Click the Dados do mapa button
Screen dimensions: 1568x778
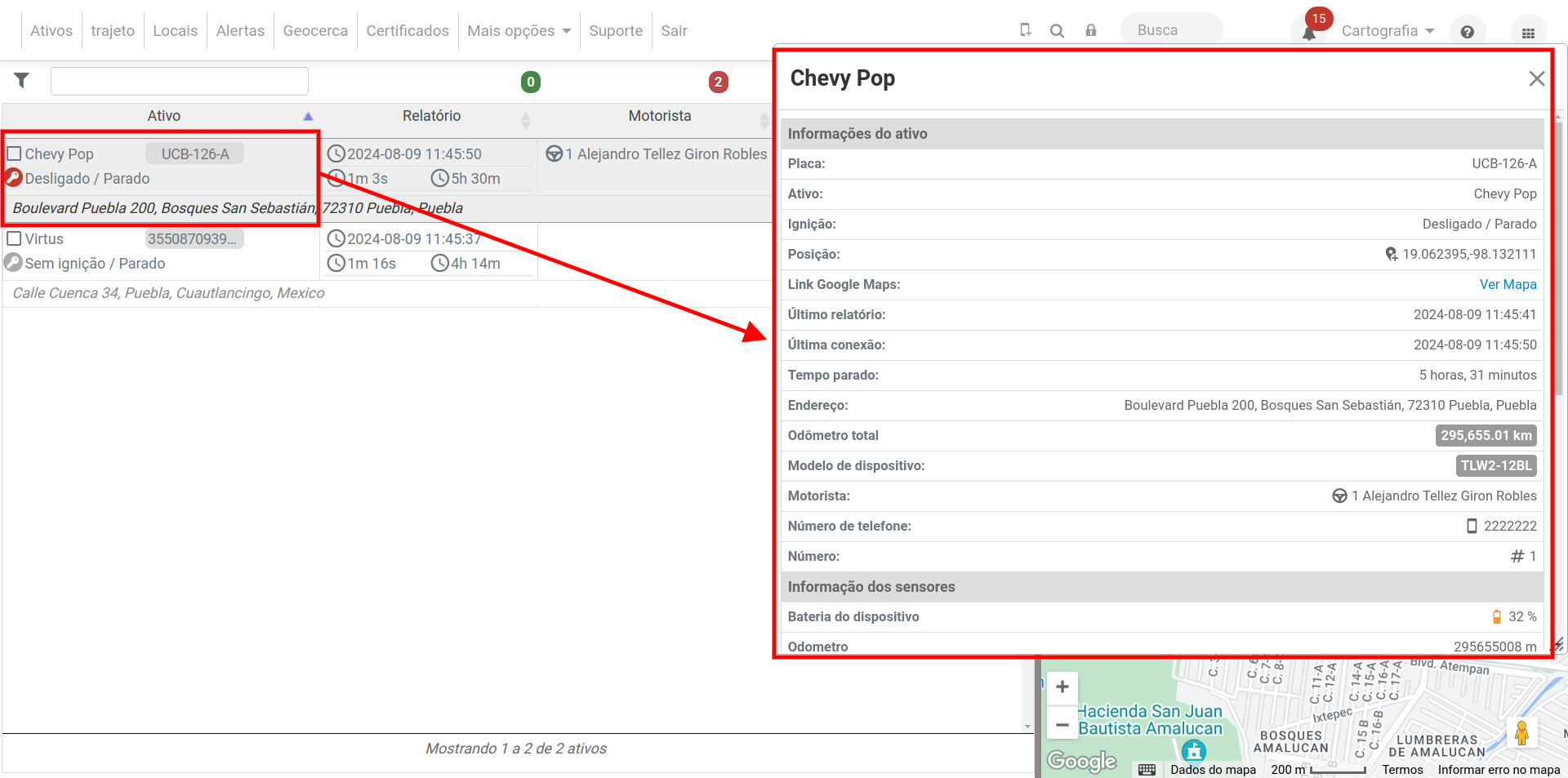pos(1213,770)
